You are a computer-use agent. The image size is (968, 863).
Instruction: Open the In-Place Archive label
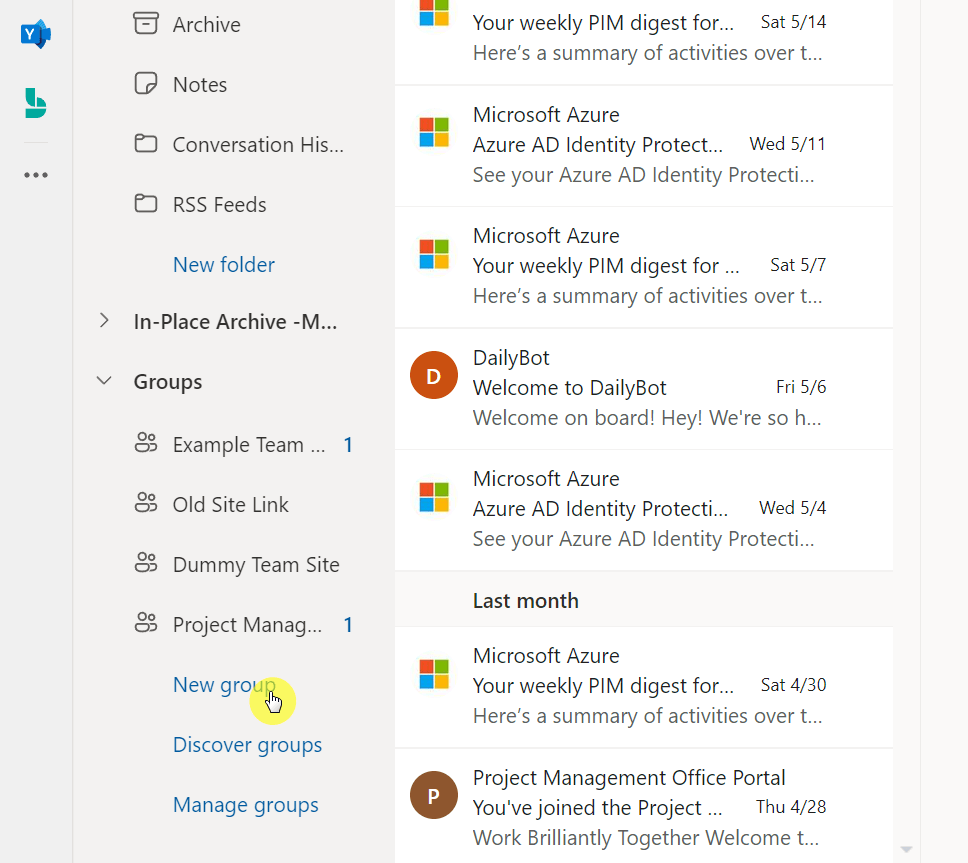235,322
